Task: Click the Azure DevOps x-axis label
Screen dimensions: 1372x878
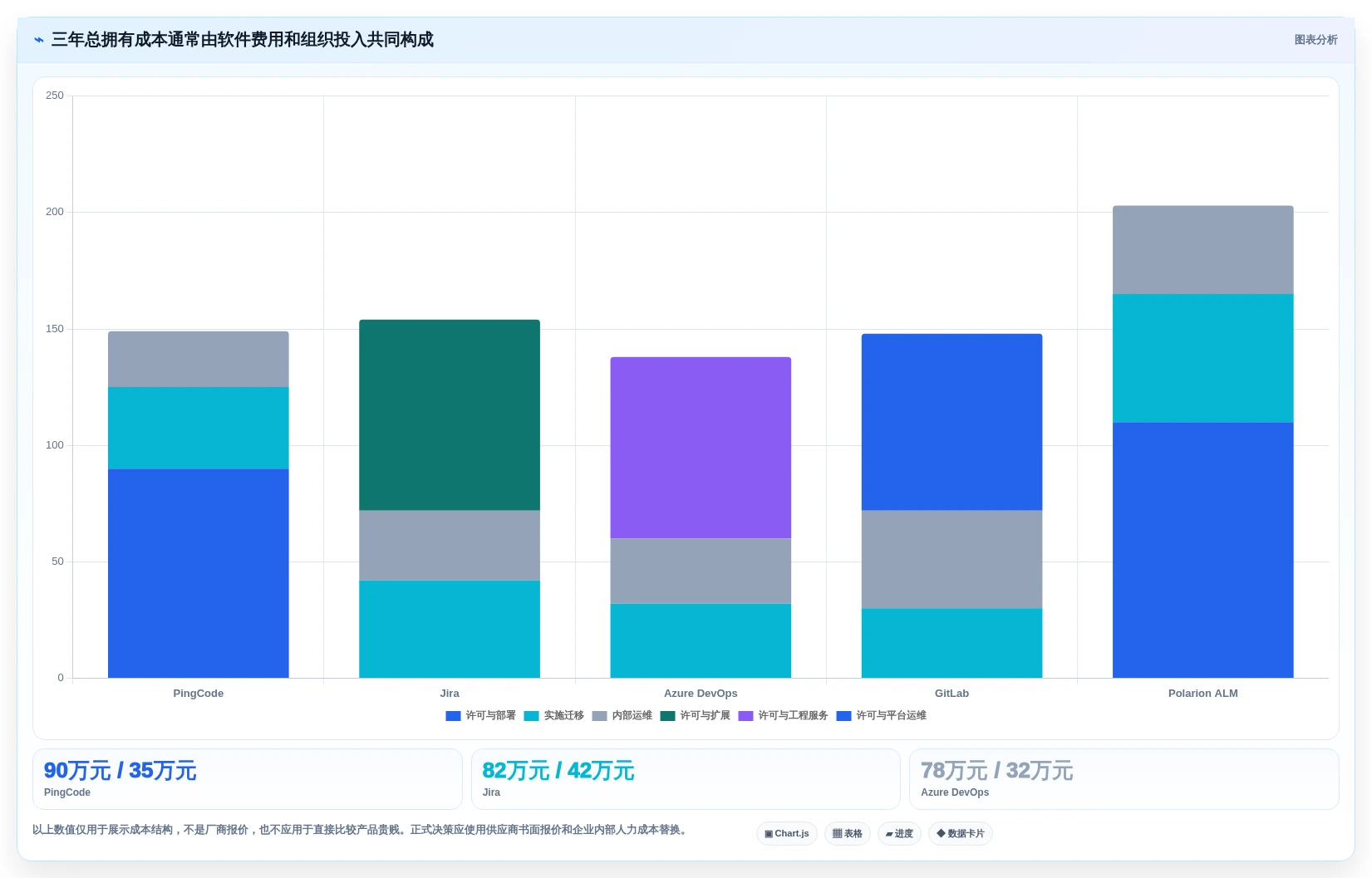Action: click(x=701, y=694)
